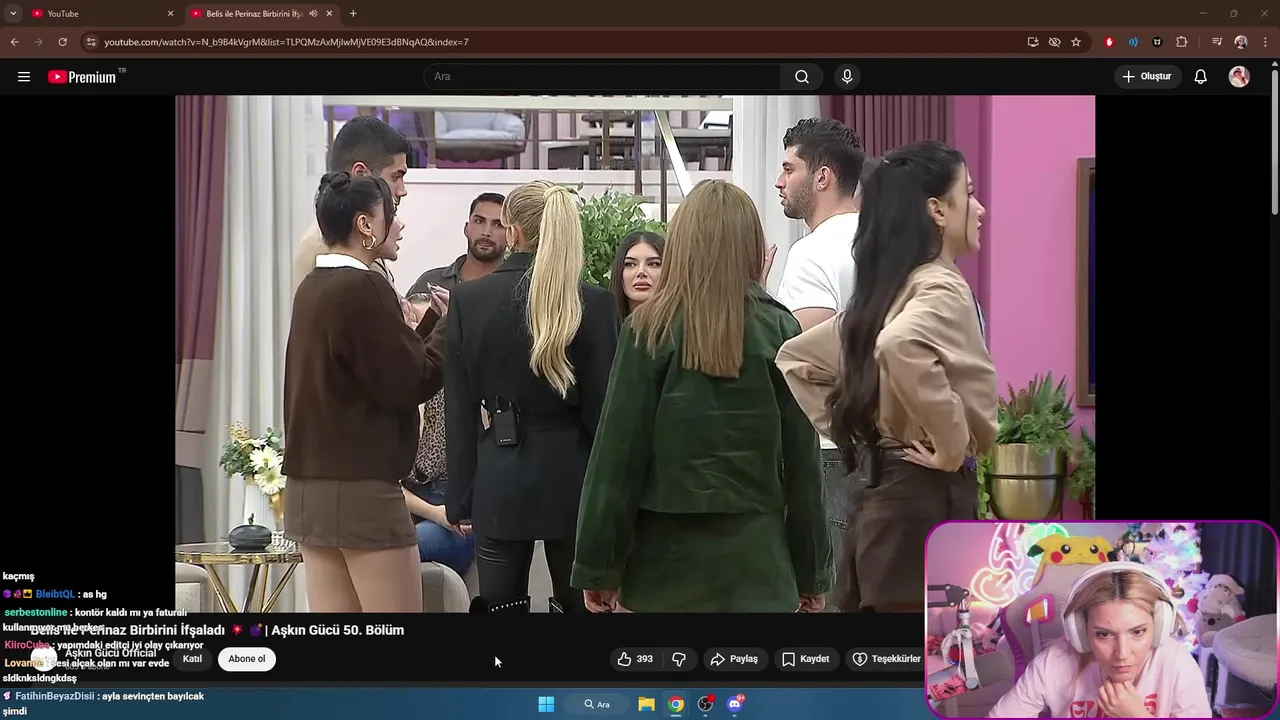1280x720 pixels.
Task: Open the red extension icon in toolbar
Action: pyautogui.click(x=1109, y=42)
